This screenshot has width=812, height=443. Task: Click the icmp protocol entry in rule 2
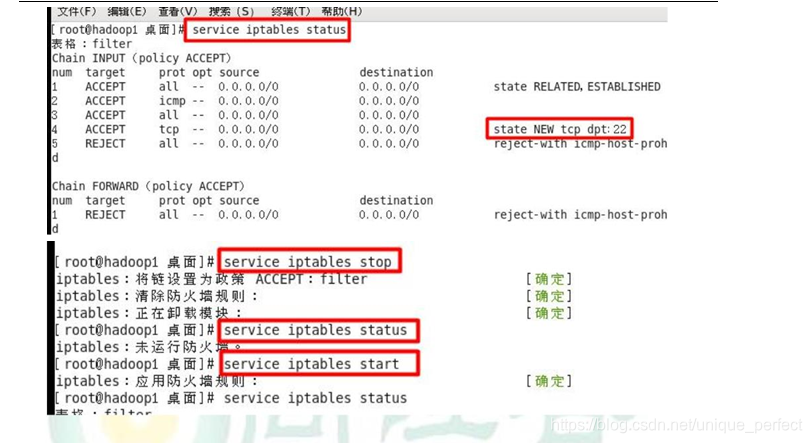pos(172,101)
